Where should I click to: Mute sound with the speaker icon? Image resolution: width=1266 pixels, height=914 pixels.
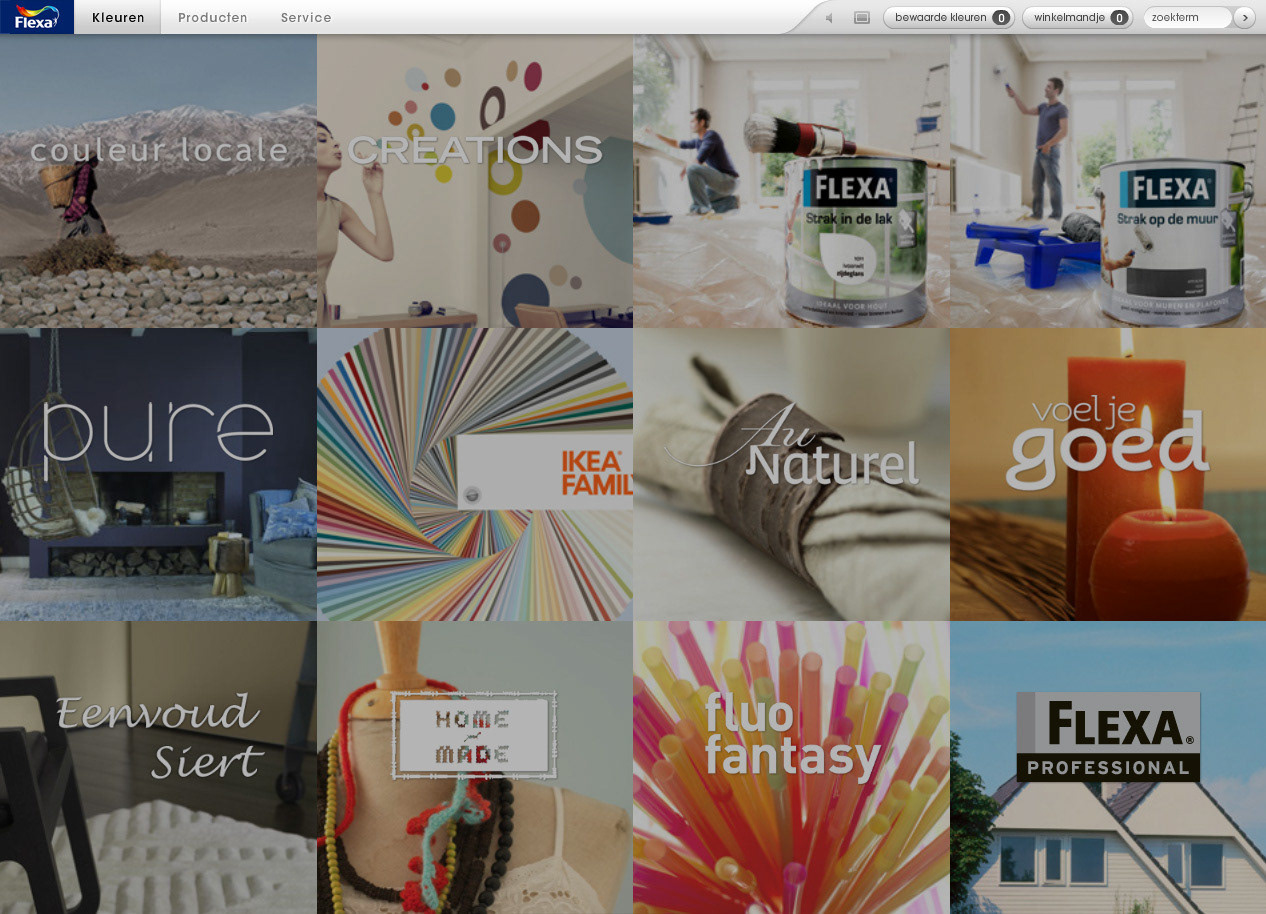tap(828, 18)
